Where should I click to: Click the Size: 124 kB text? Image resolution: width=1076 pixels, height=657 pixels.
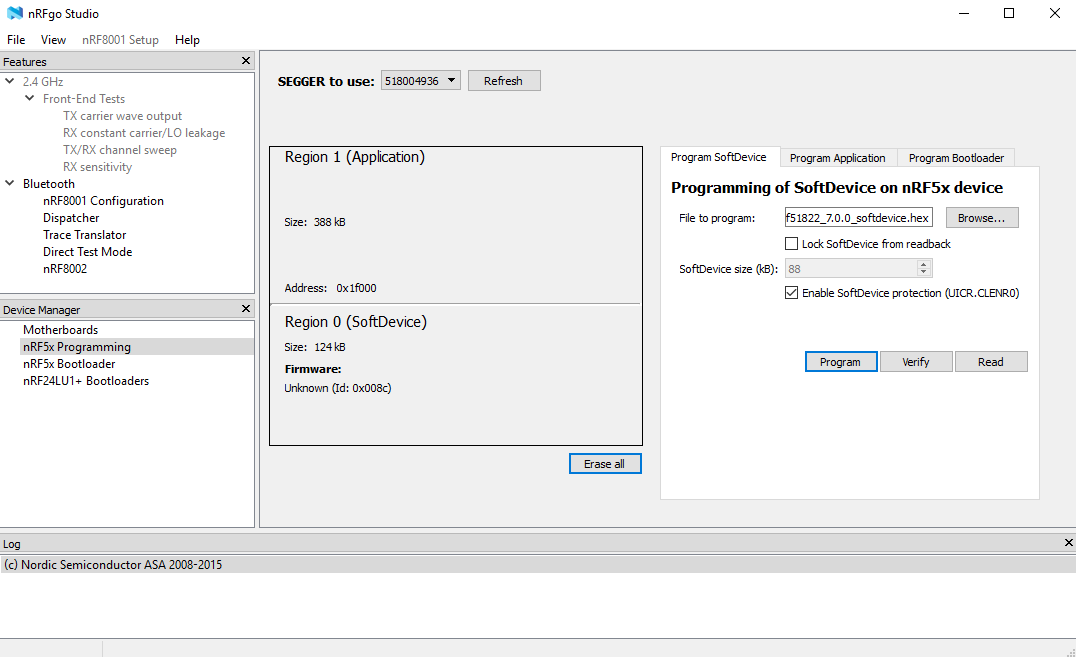pyautogui.click(x=315, y=347)
